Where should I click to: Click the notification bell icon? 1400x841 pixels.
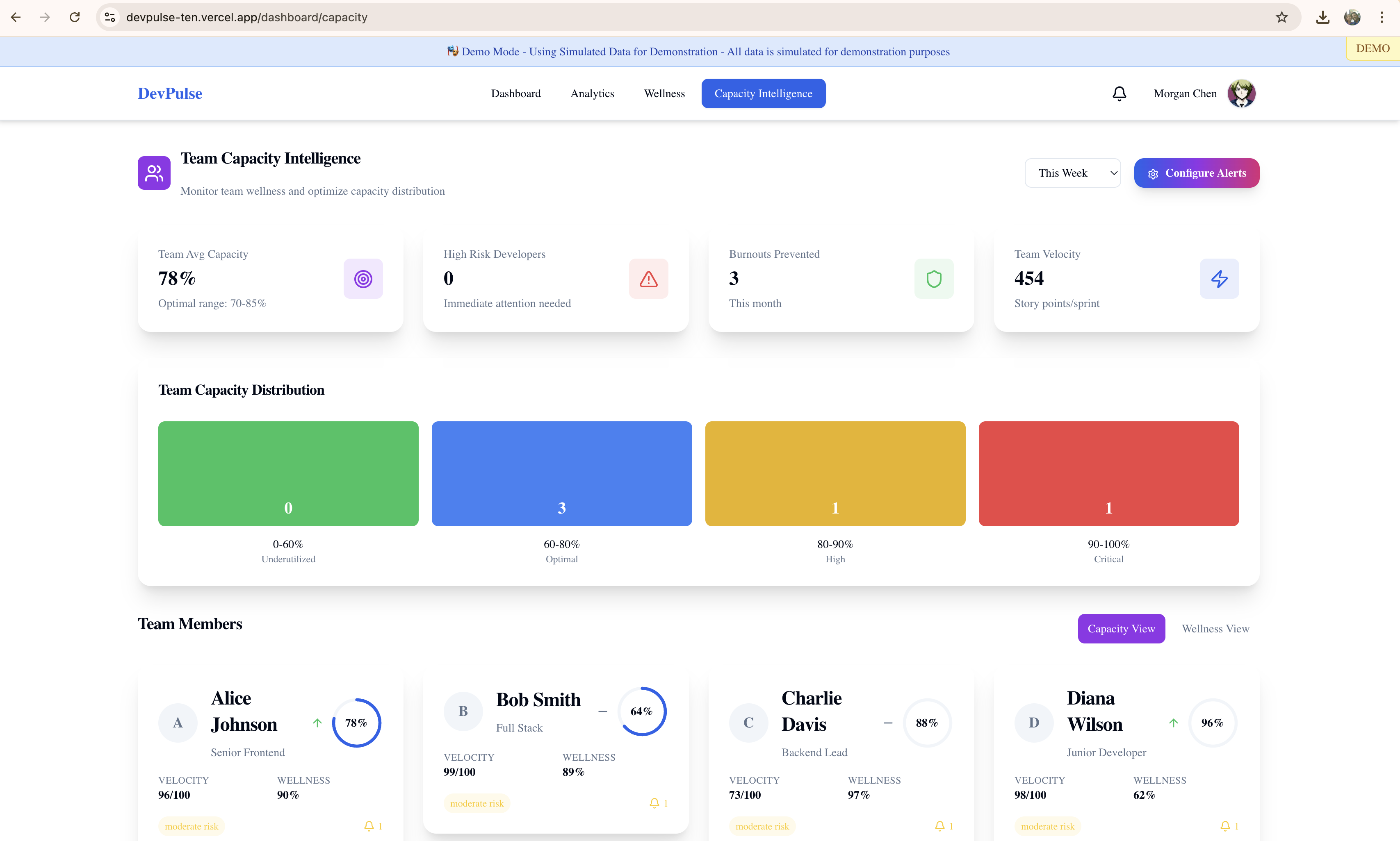[1119, 93]
